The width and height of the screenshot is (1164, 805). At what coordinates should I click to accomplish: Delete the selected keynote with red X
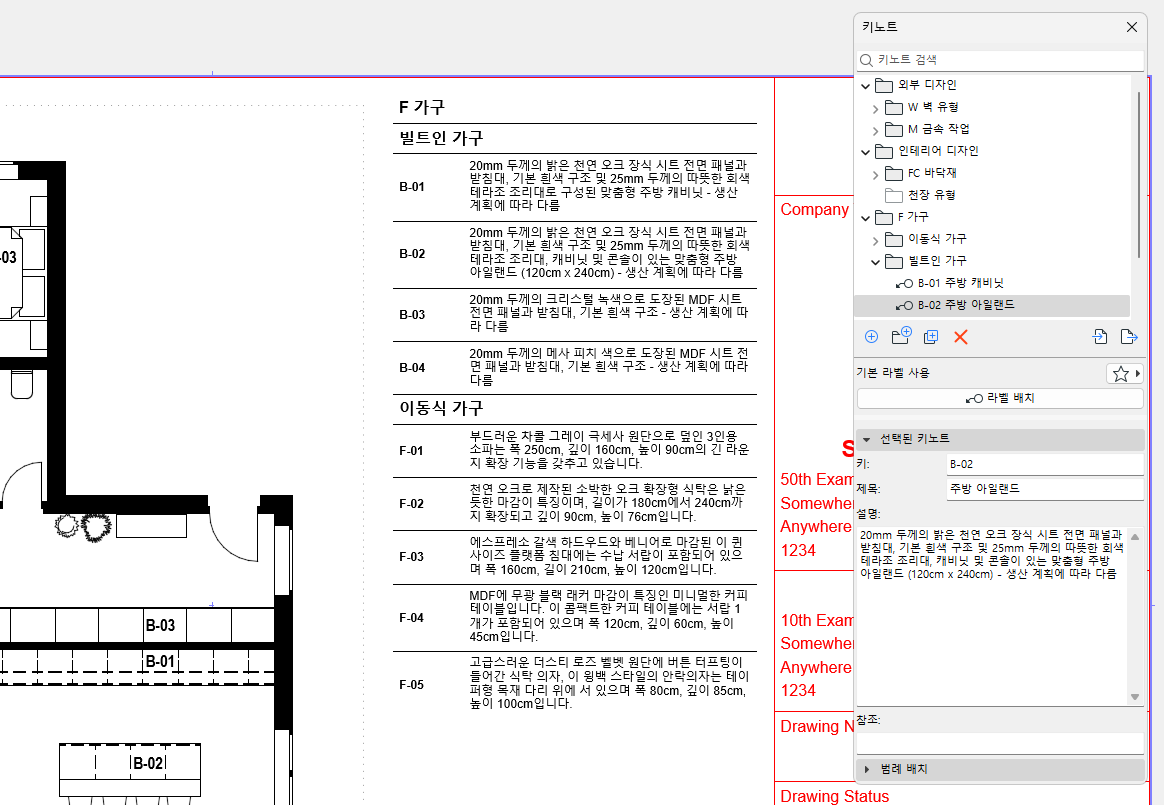(961, 337)
